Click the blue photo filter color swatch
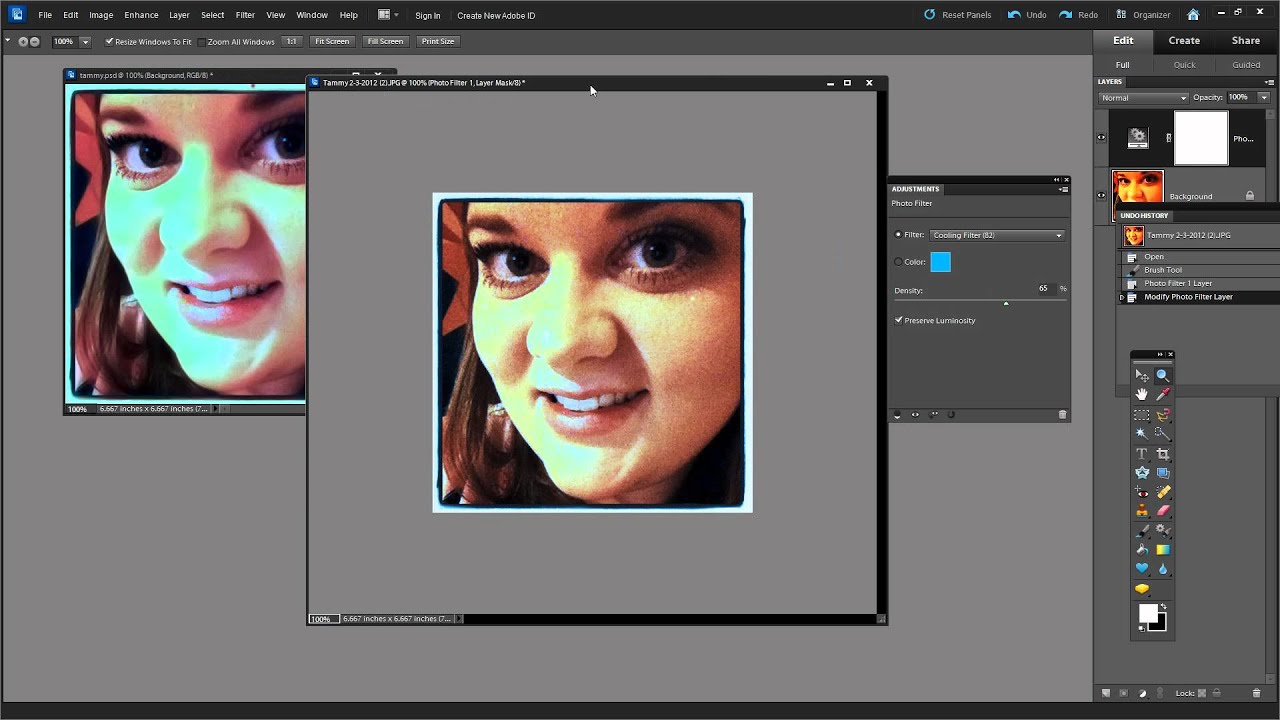The width and height of the screenshot is (1280, 720). (x=941, y=262)
